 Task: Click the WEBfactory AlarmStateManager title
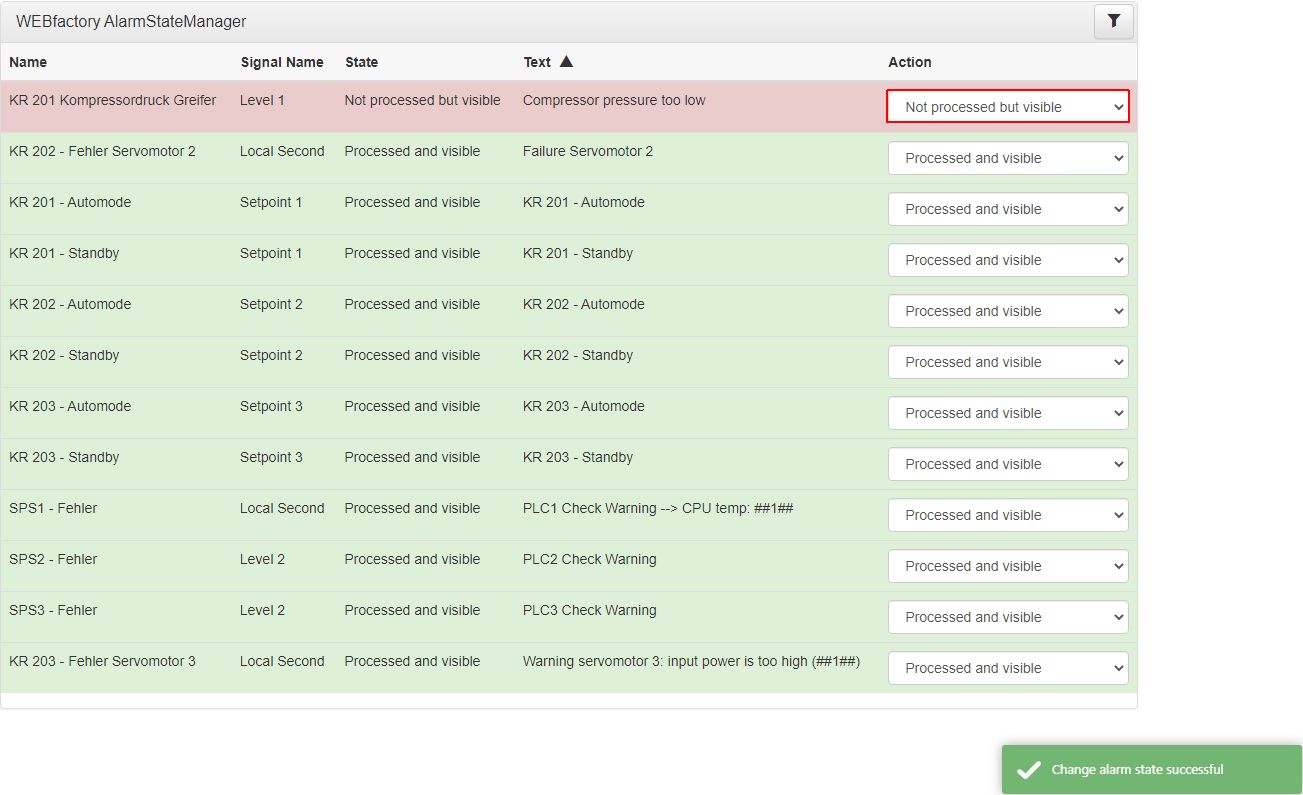(131, 21)
